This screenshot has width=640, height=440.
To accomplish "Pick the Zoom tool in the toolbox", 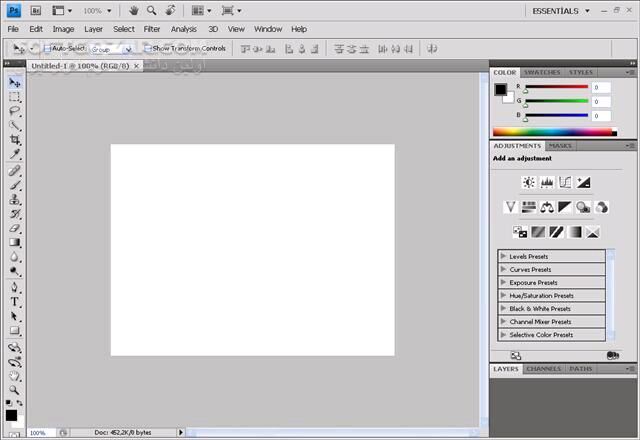I will click(15, 390).
